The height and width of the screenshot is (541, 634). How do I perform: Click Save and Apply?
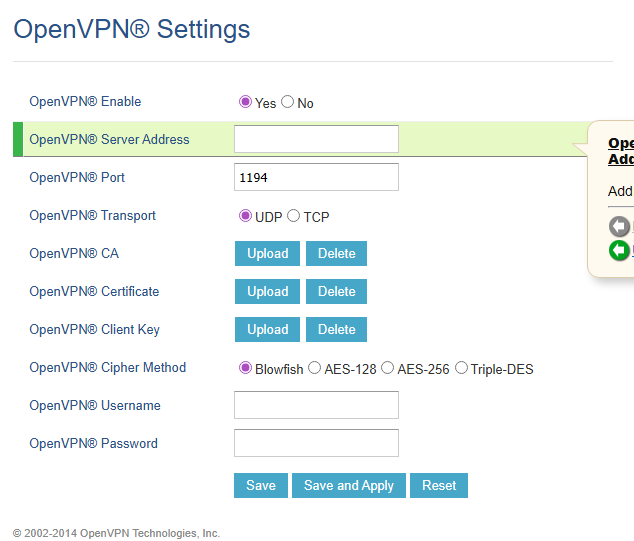pyautogui.click(x=349, y=486)
